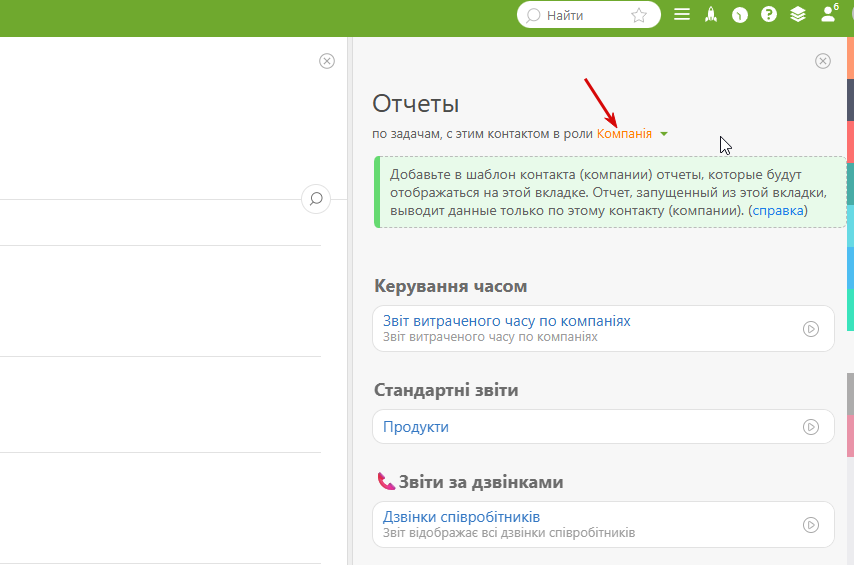Viewport: 854px width, 565px height.
Task: Click the round clock icon in top bar
Action: (740, 15)
